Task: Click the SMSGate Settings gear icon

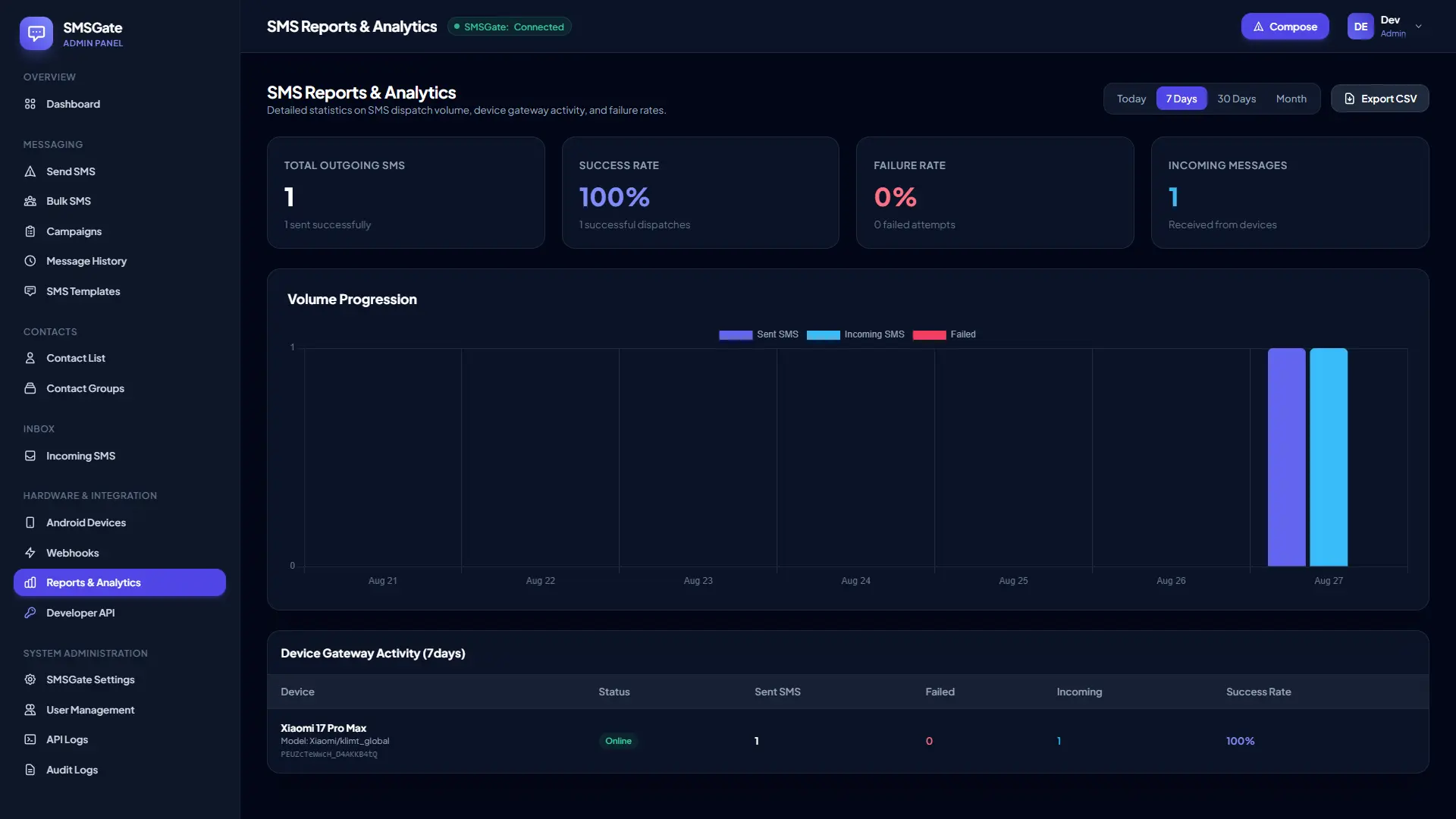Action: pyautogui.click(x=30, y=679)
